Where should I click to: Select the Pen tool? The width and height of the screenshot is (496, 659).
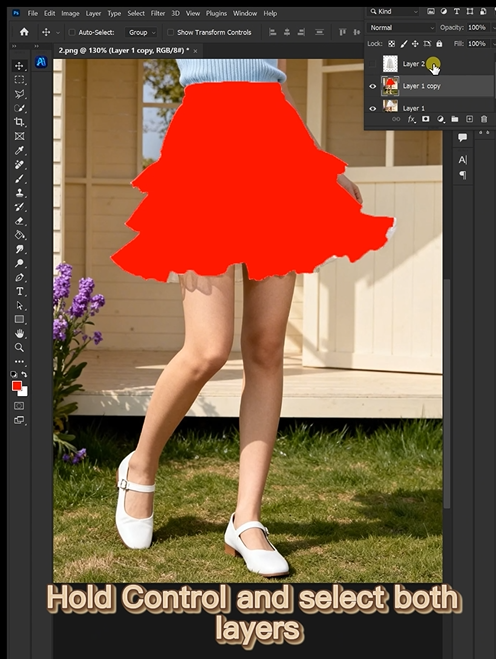click(x=19, y=277)
